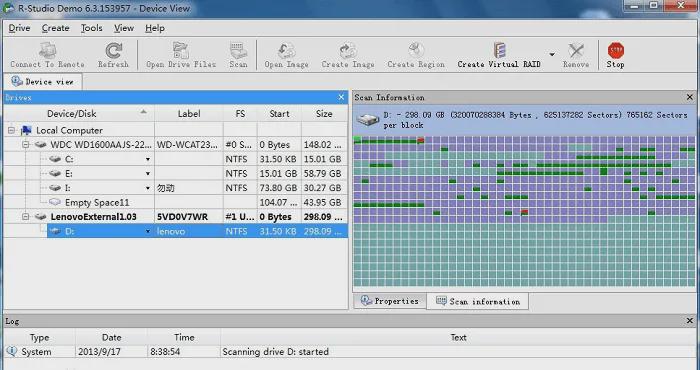Image resolution: width=700 pixels, height=370 pixels.
Task: Select the D: lenovo partition
Action: click(x=197, y=231)
